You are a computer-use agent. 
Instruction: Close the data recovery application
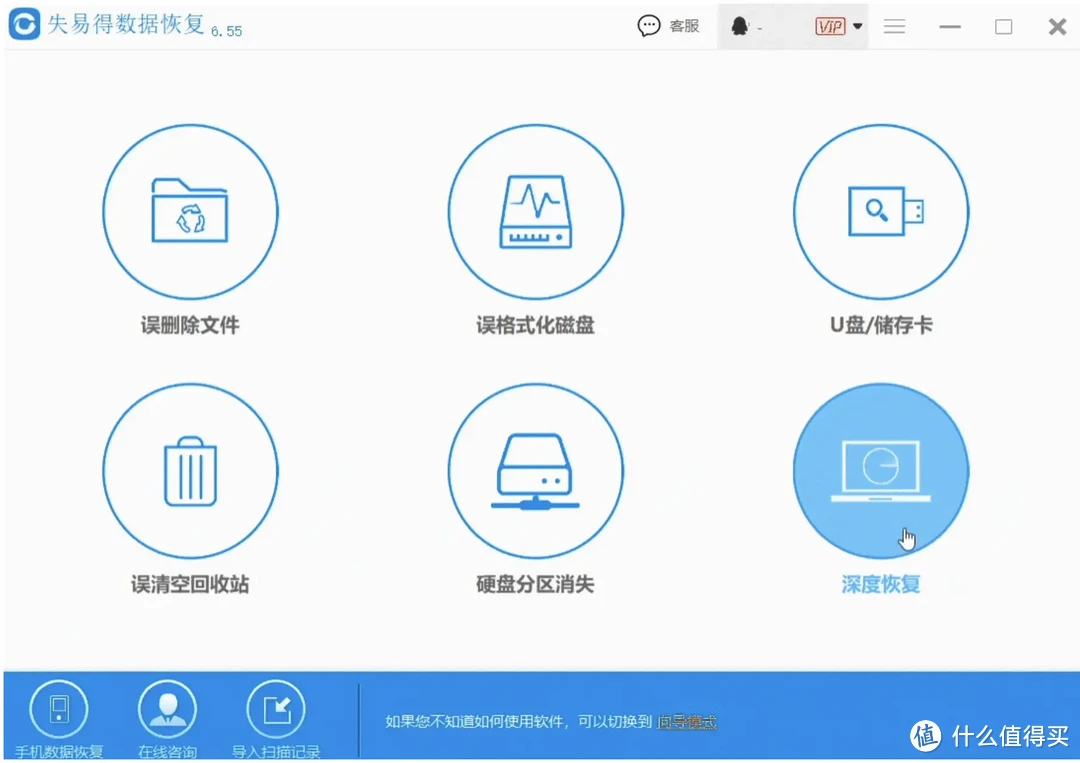click(1057, 26)
